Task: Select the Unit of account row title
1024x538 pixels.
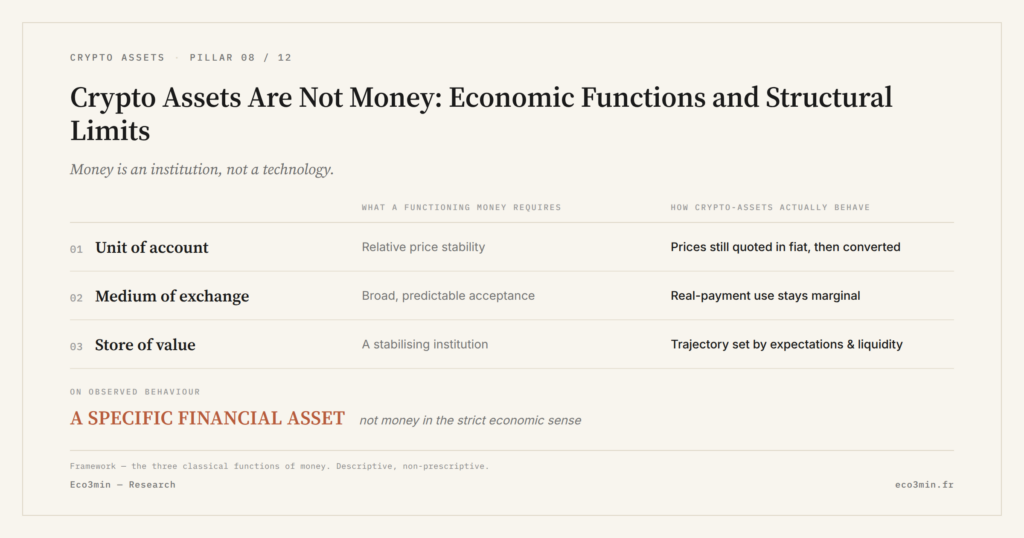Action: pyautogui.click(x=152, y=247)
